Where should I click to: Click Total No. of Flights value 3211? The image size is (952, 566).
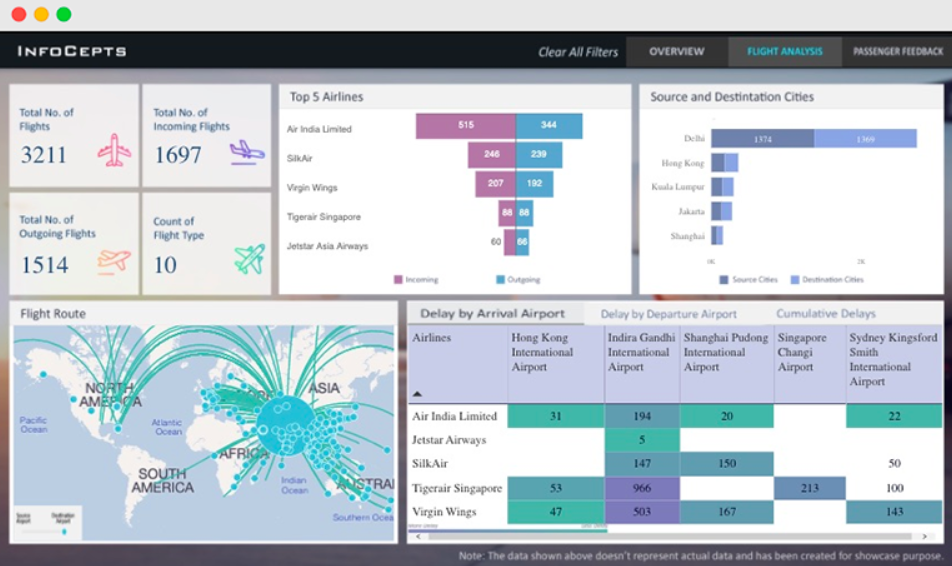point(44,155)
